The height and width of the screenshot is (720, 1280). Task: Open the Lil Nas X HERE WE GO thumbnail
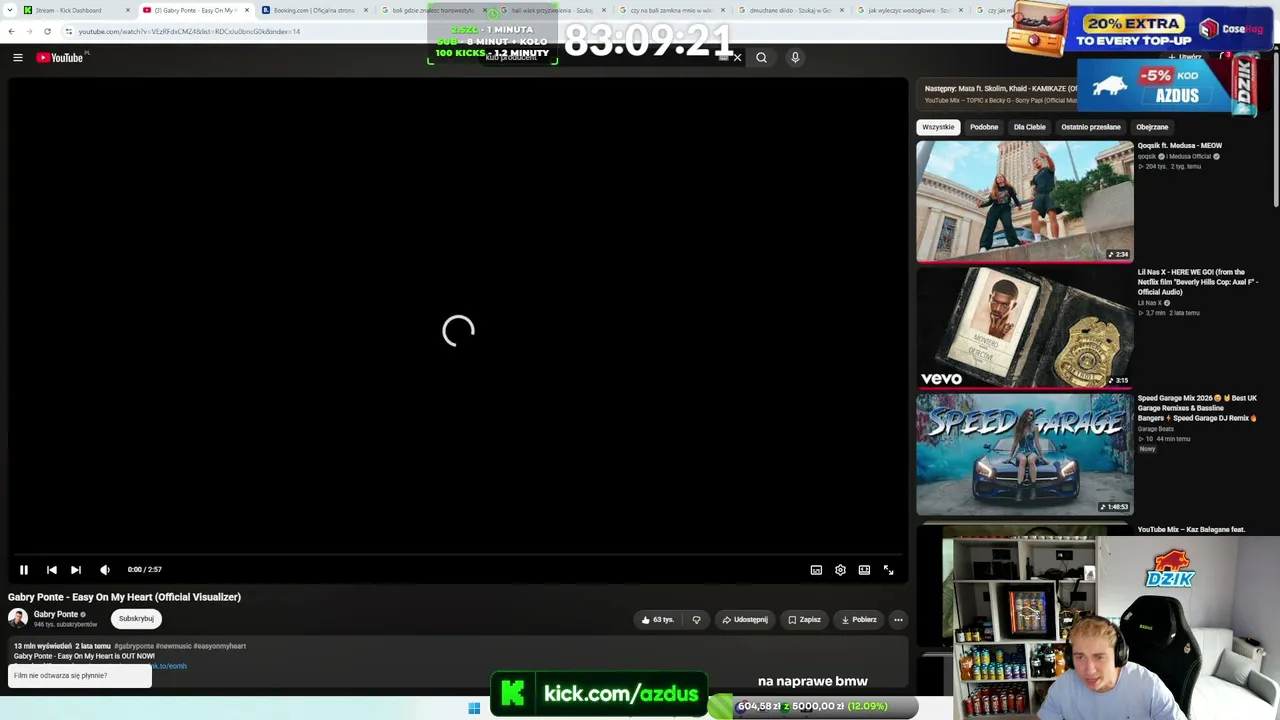[x=1025, y=327]
